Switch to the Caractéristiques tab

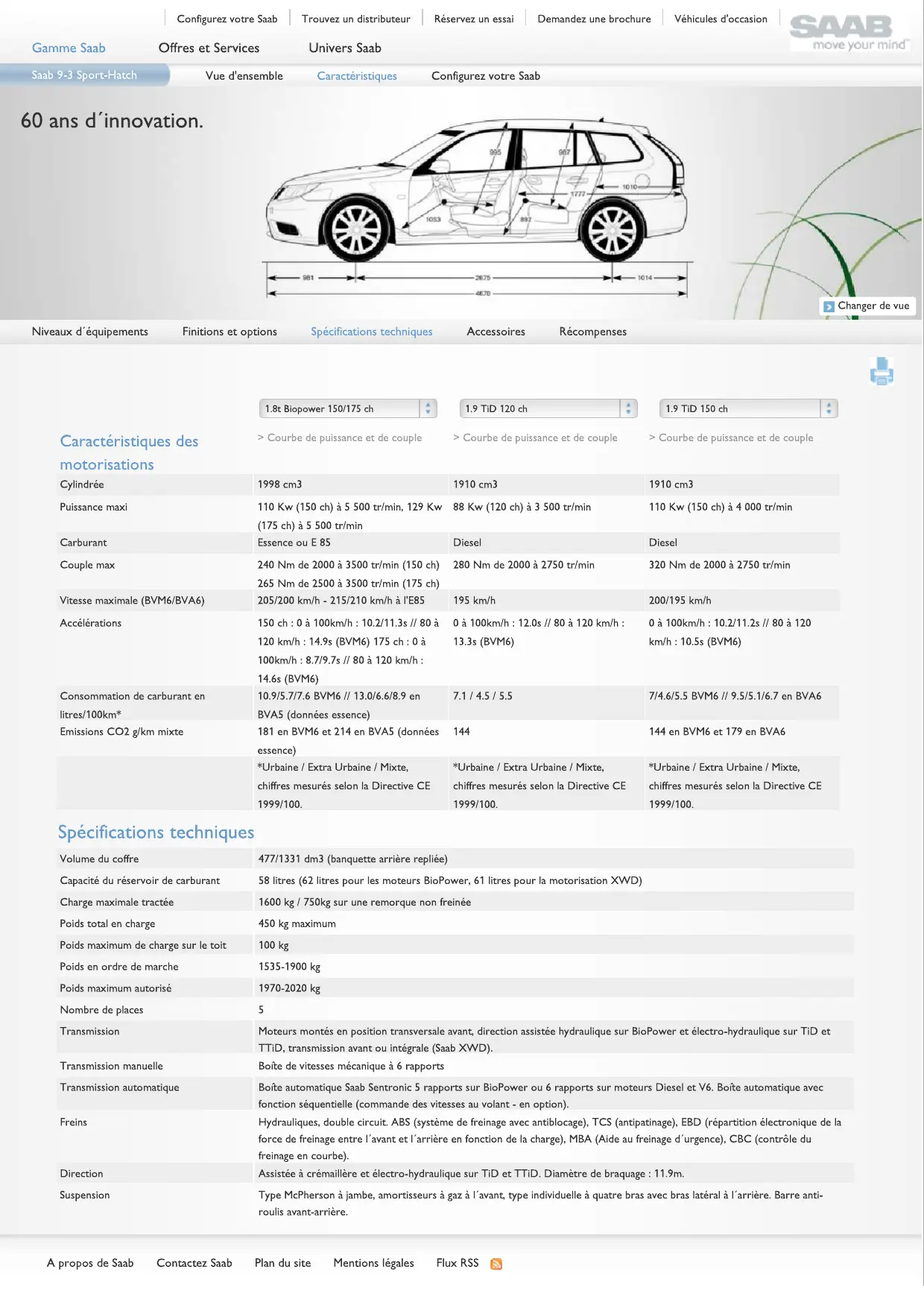coord(357,76)
